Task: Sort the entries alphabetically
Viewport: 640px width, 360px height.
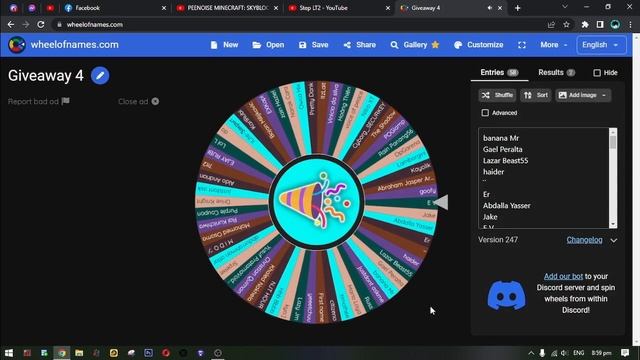Action: click(x=536, y=95)
